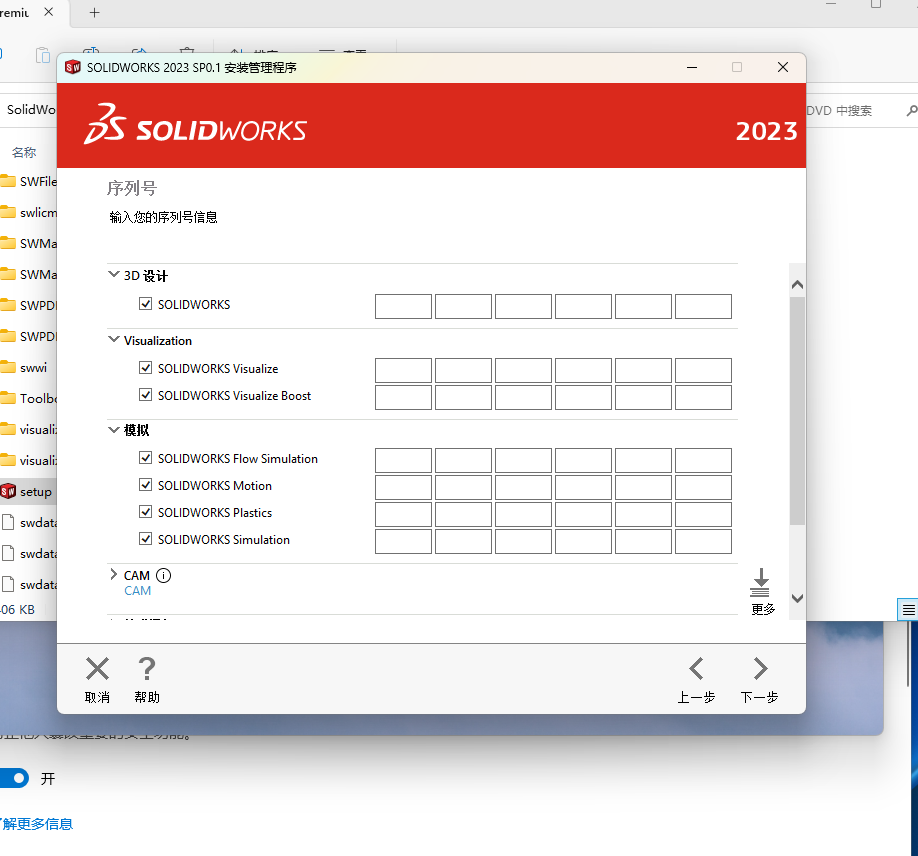Uncheck the SOLIDWORKS 3D design checkbox

(x=146, y=304)
